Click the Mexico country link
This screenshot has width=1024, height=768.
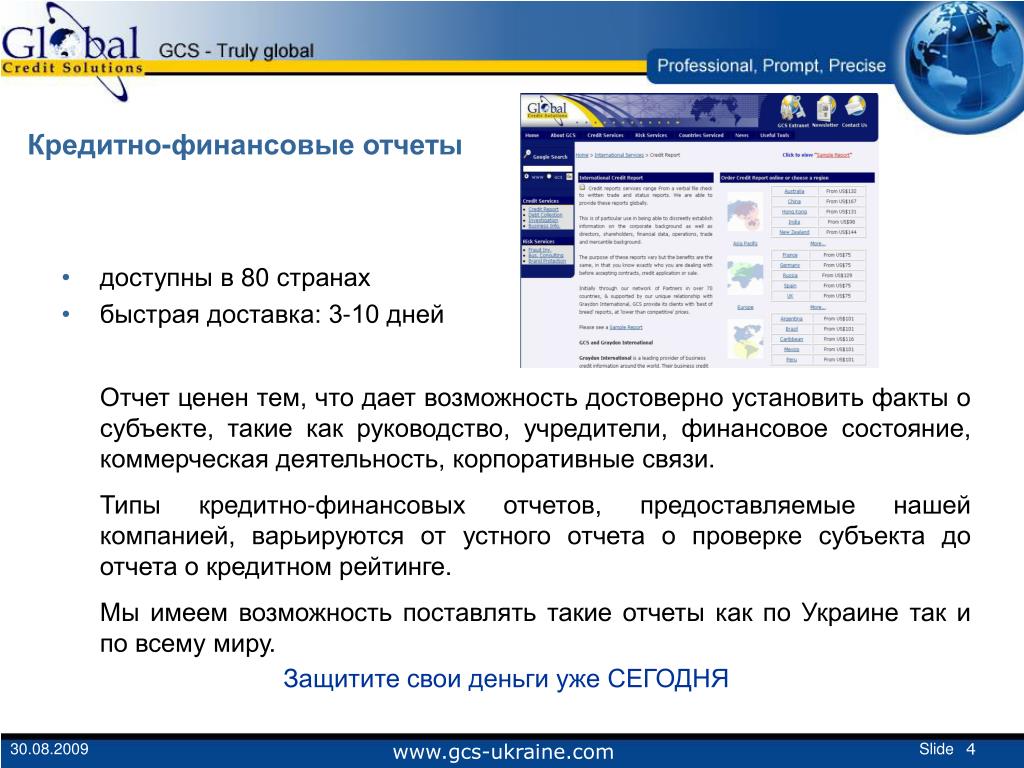[792, 349]
